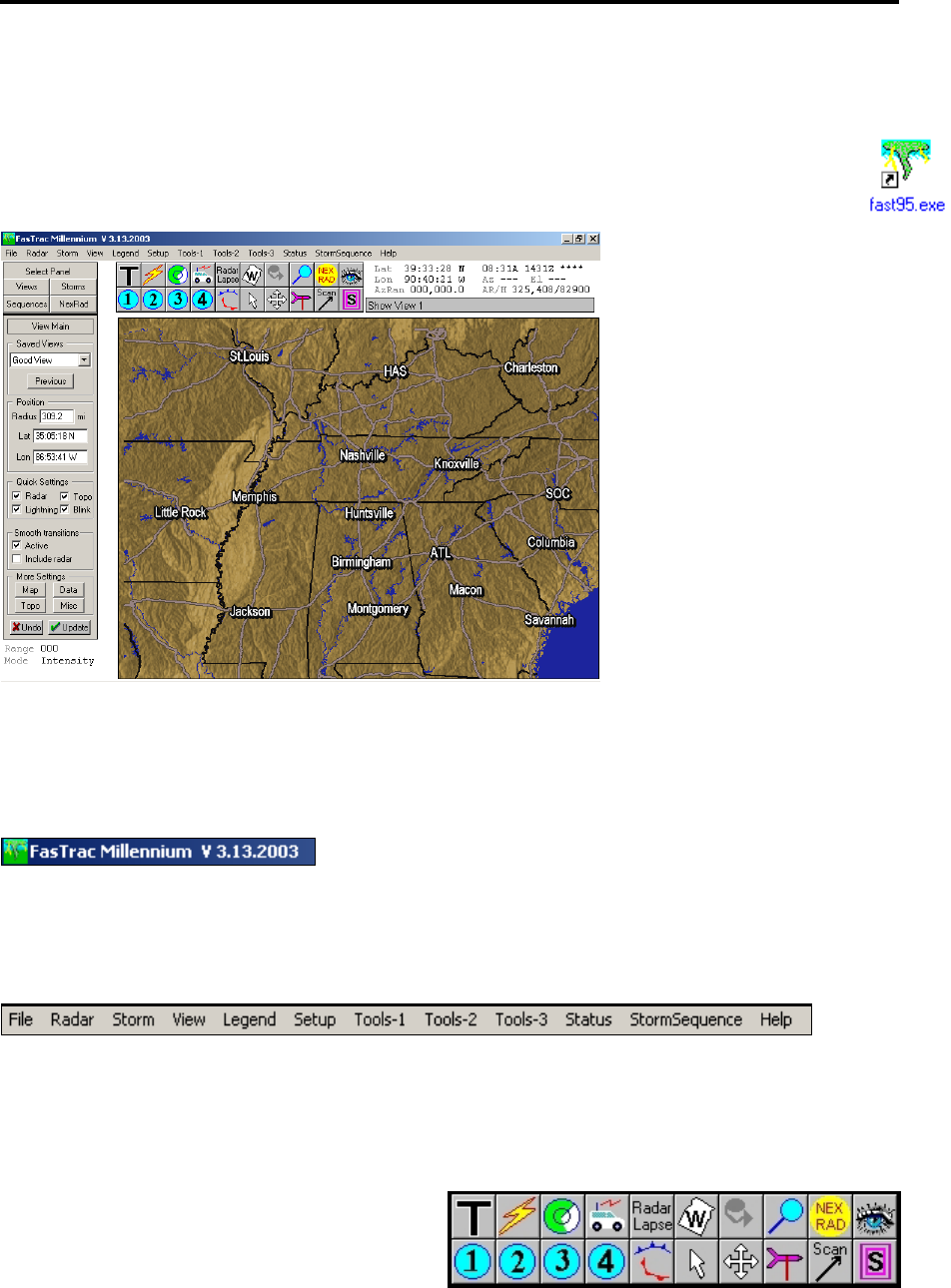Open the Storm menu in the enlarged menu bar image
The height and width of the screenshot is (1288, 951).
133,1020
